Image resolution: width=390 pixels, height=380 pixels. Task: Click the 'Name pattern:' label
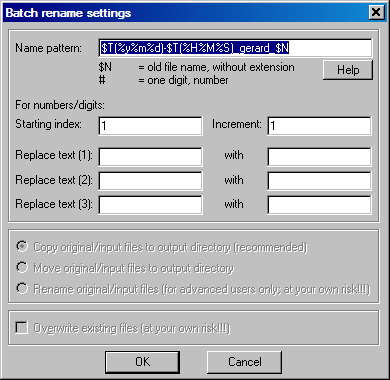click(49, 48)
